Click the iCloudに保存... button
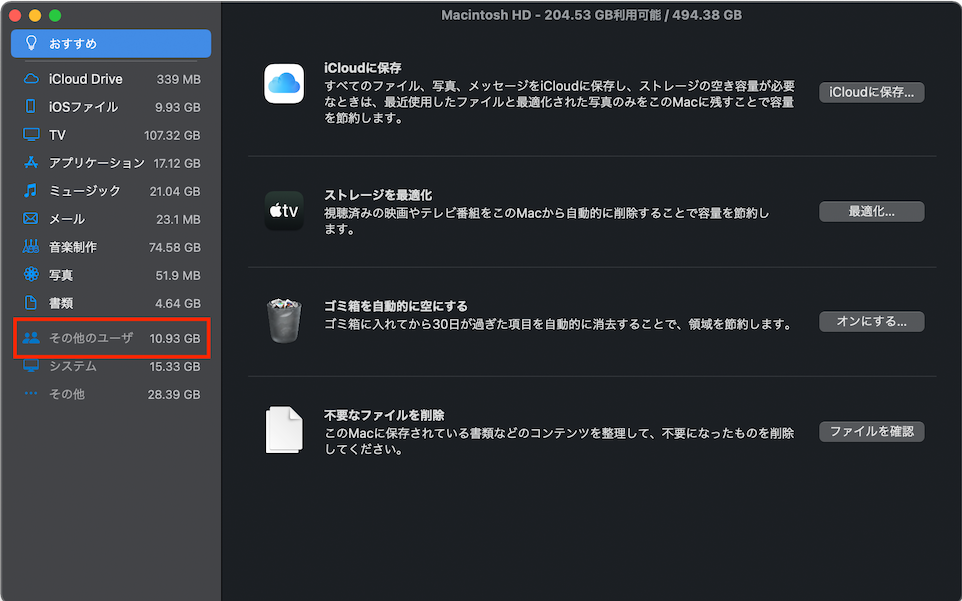This screenshot has width=962, height=601. click(x=871, y=93)
